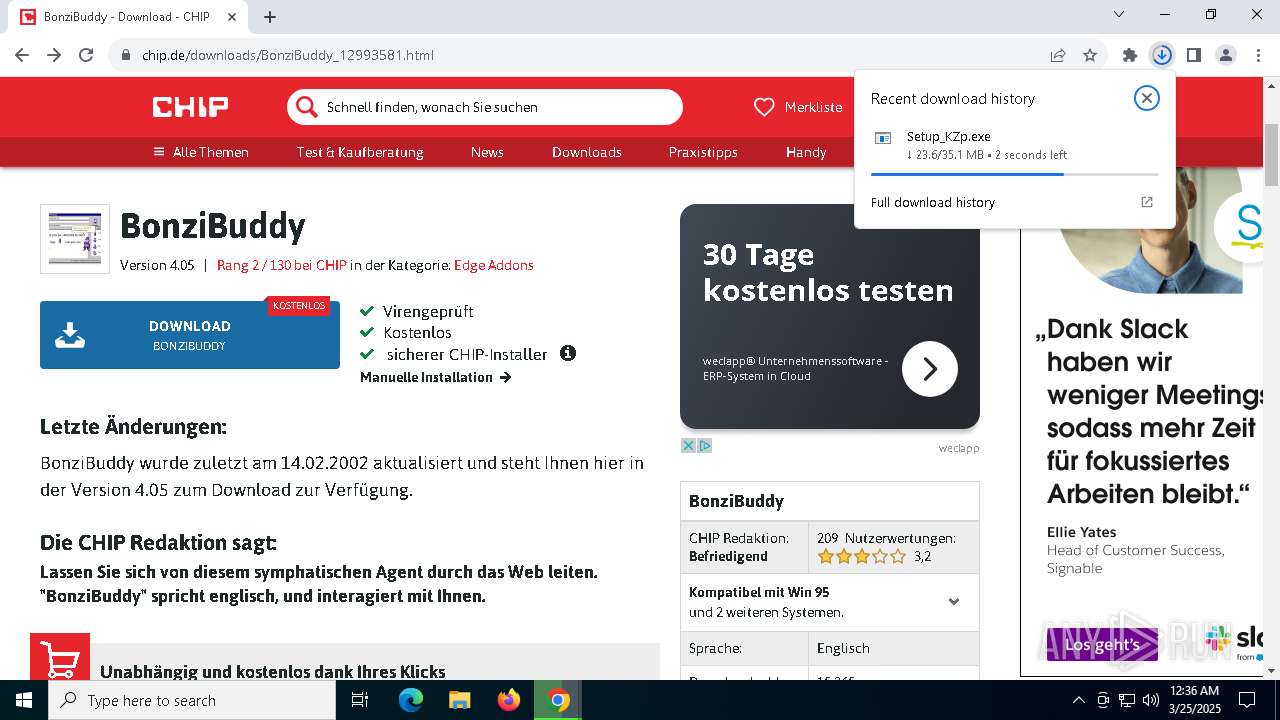This screenshot has width=1280, height=720.
Task: Open the Alle Themen hamburger menu
Action: [x=200, y=152]
